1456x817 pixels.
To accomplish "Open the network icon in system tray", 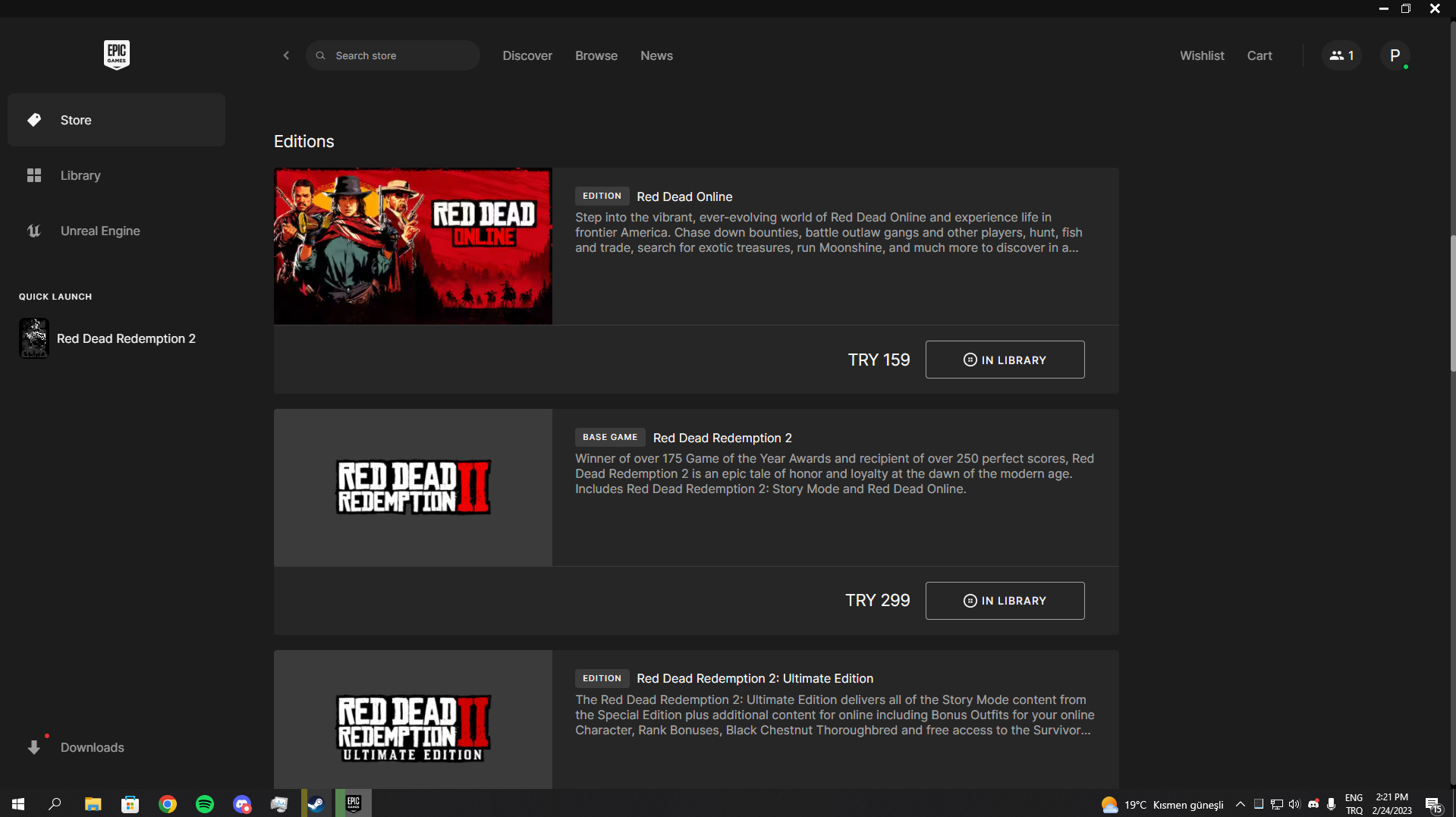I will (x=1277, y=804).
